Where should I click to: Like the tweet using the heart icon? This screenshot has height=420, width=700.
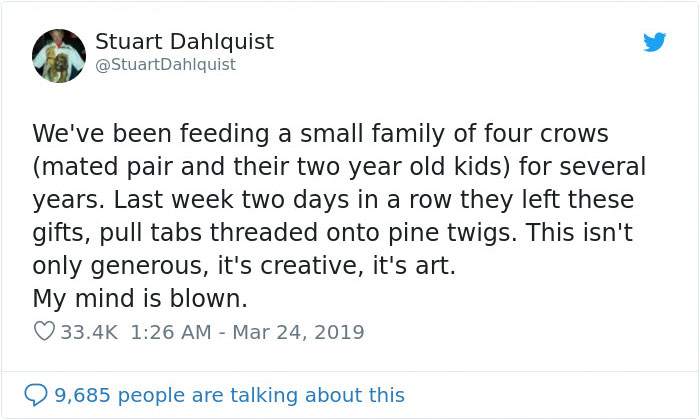44,331
